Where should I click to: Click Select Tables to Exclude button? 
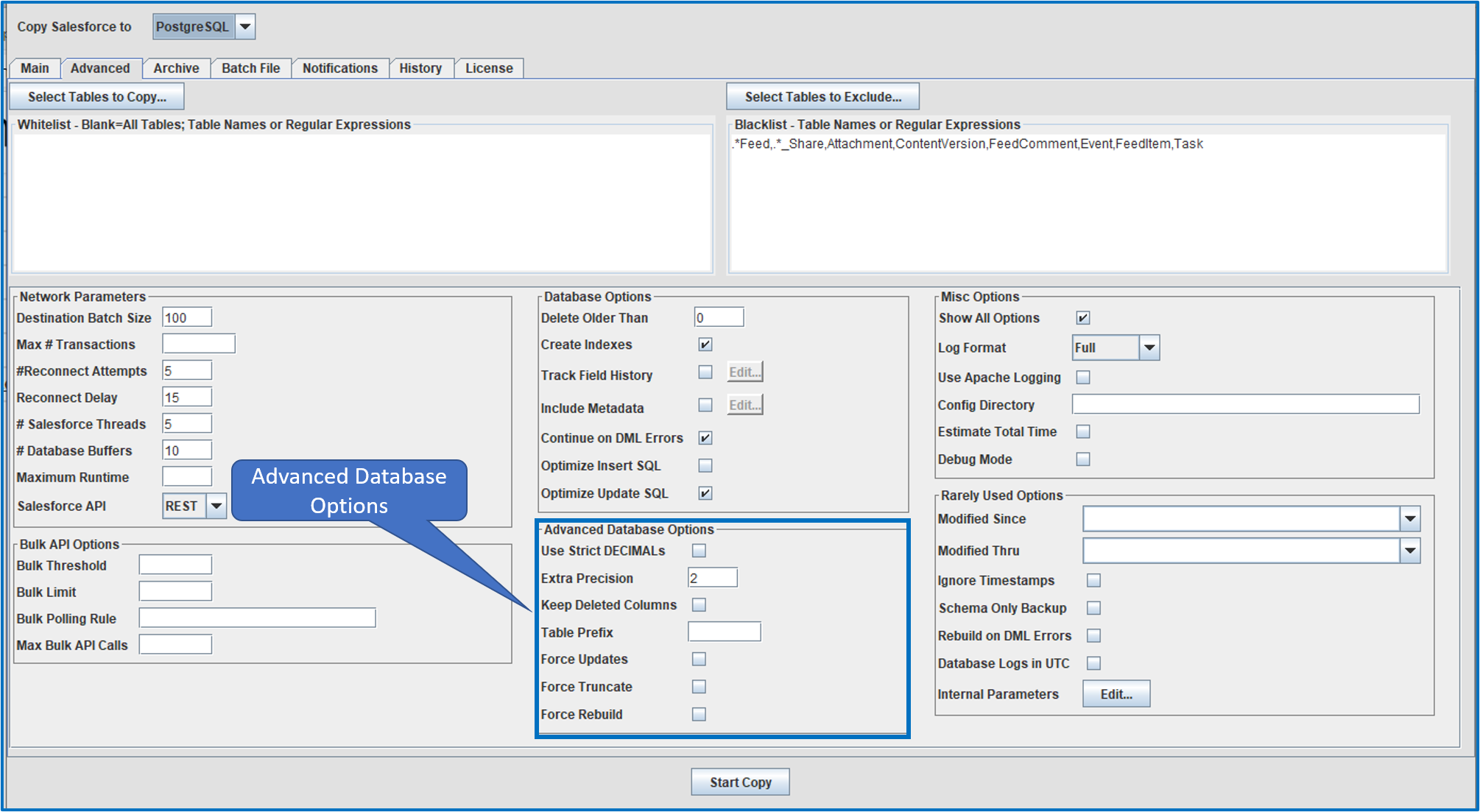click(x=822, y=96)
